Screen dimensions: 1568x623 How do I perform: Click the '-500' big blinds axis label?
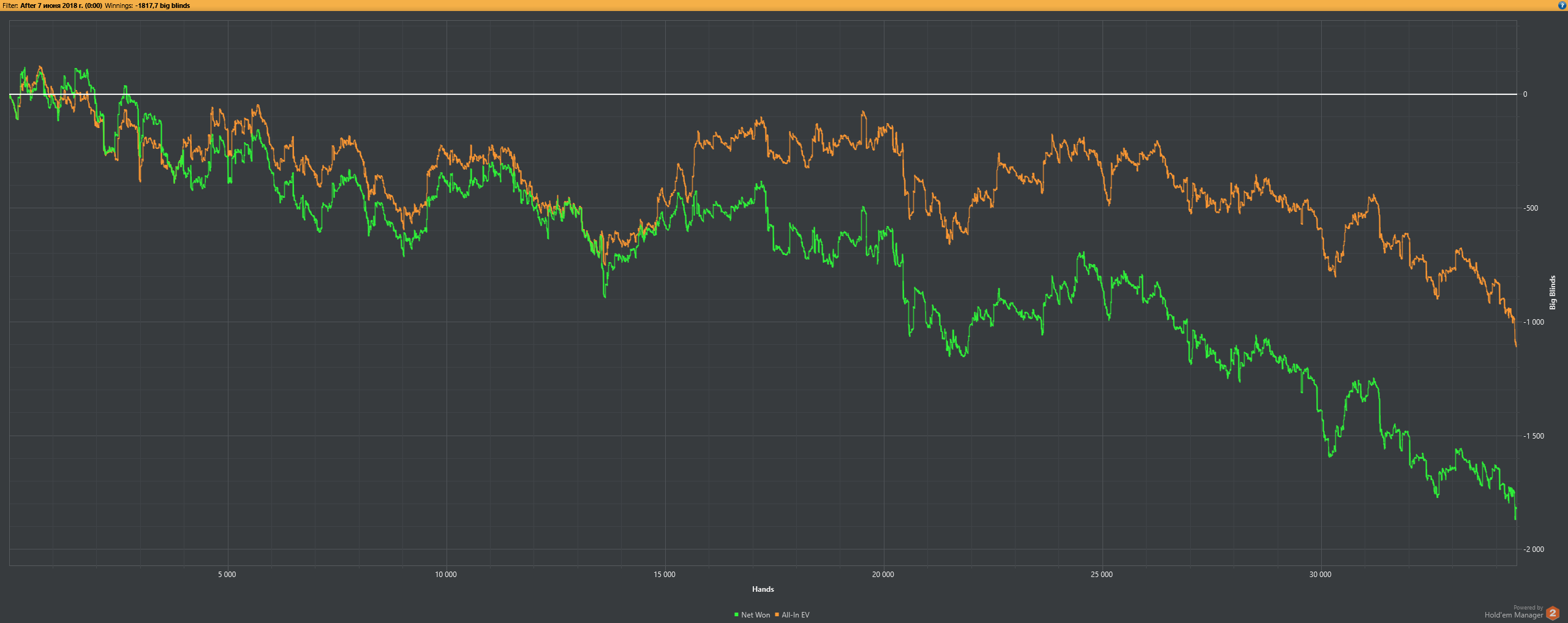coord(1531,208)
